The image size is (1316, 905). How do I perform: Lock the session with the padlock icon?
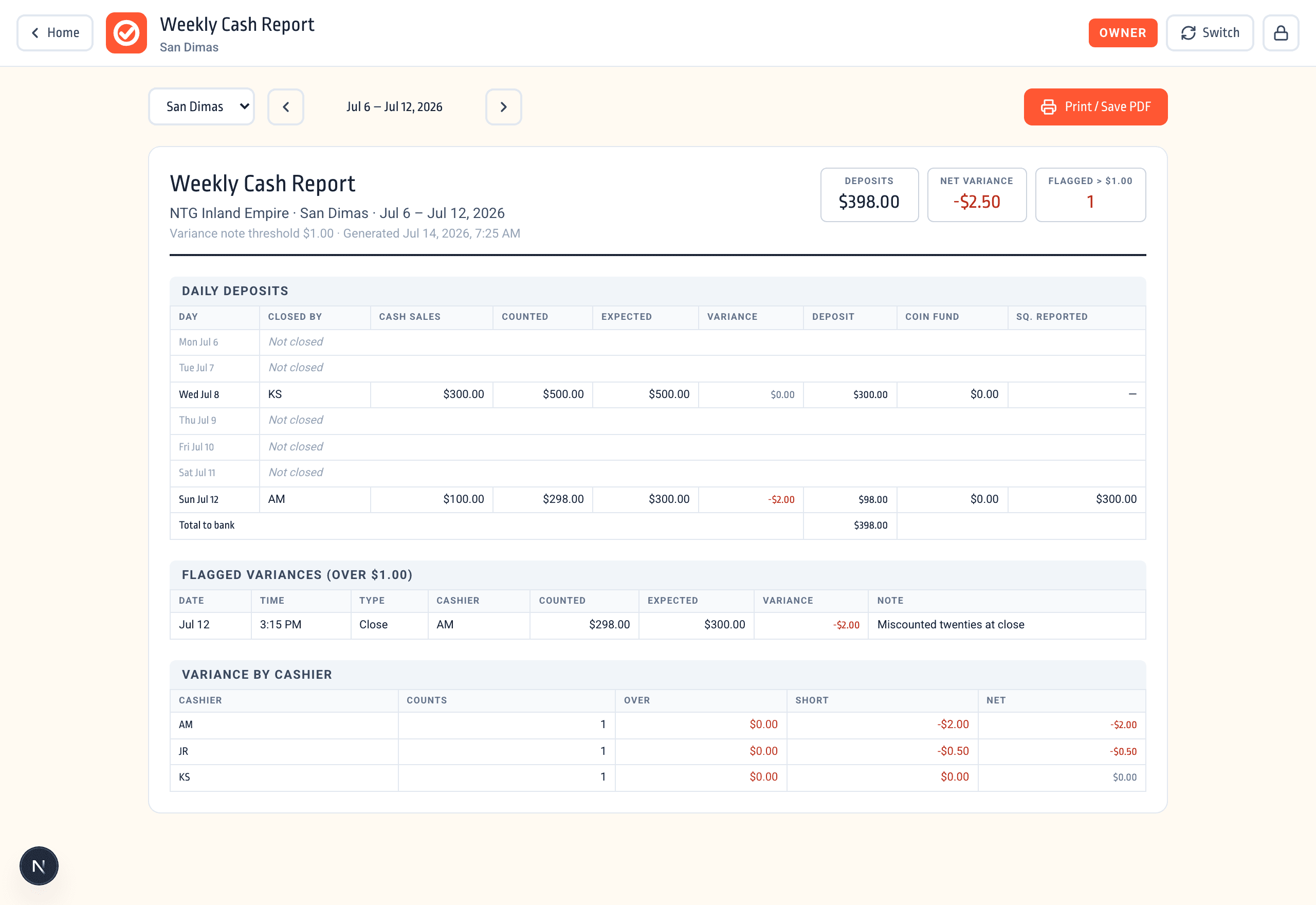click(x=1281, y=33)
